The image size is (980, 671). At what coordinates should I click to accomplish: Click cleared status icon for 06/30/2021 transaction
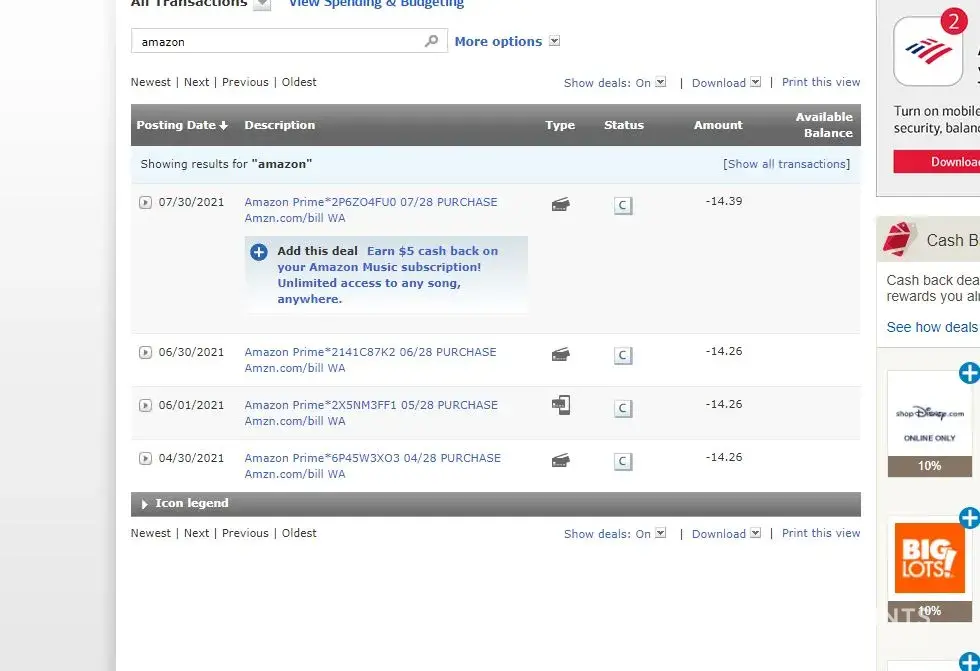(623, 355)
